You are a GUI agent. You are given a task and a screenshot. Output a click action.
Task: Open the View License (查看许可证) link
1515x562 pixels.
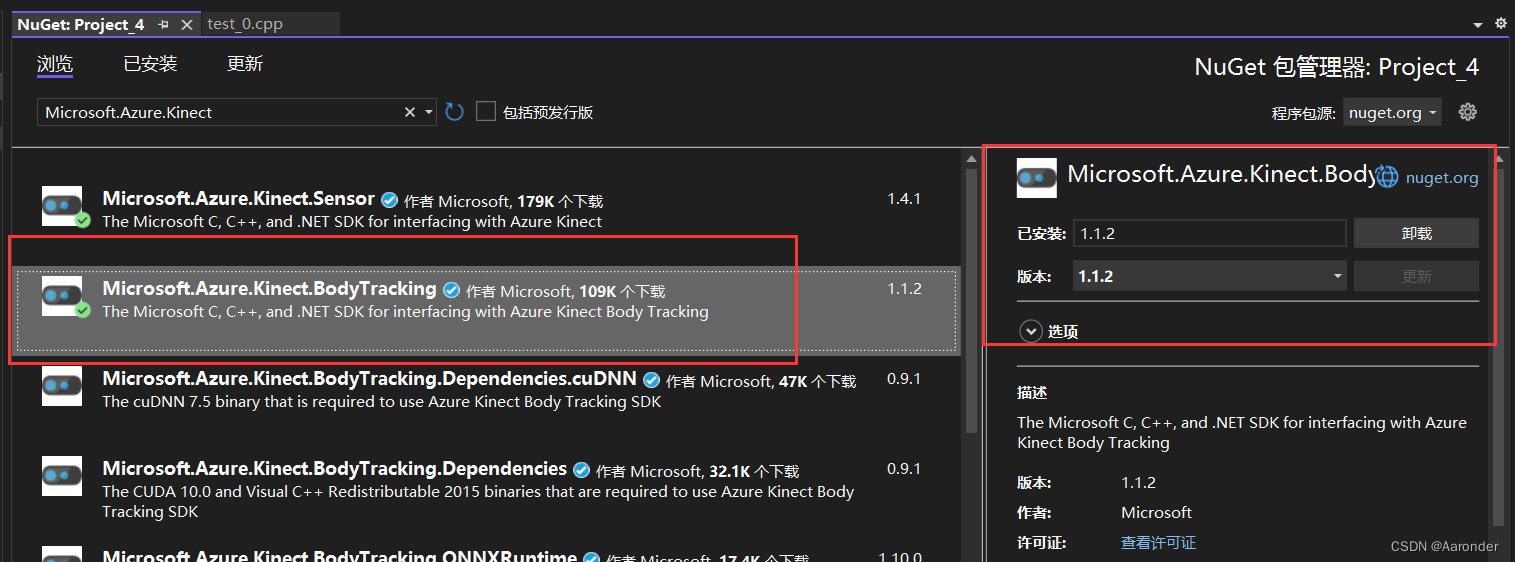pyautogui.click(x=1158, y=543)
